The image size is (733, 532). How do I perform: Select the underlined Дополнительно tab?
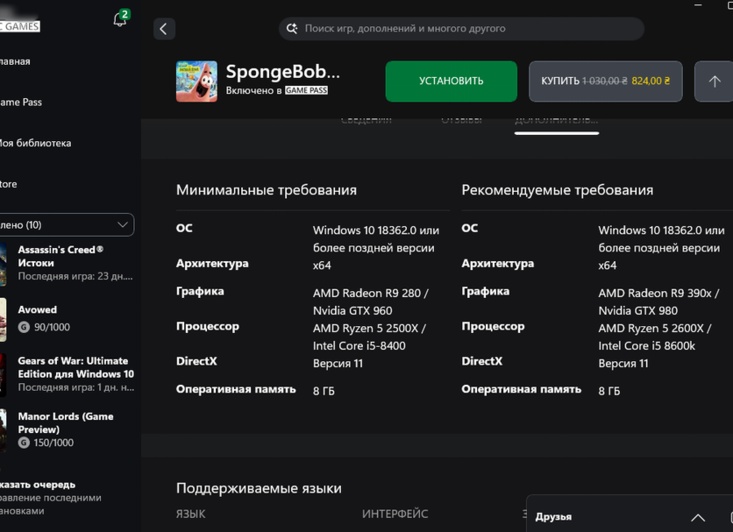556,124
